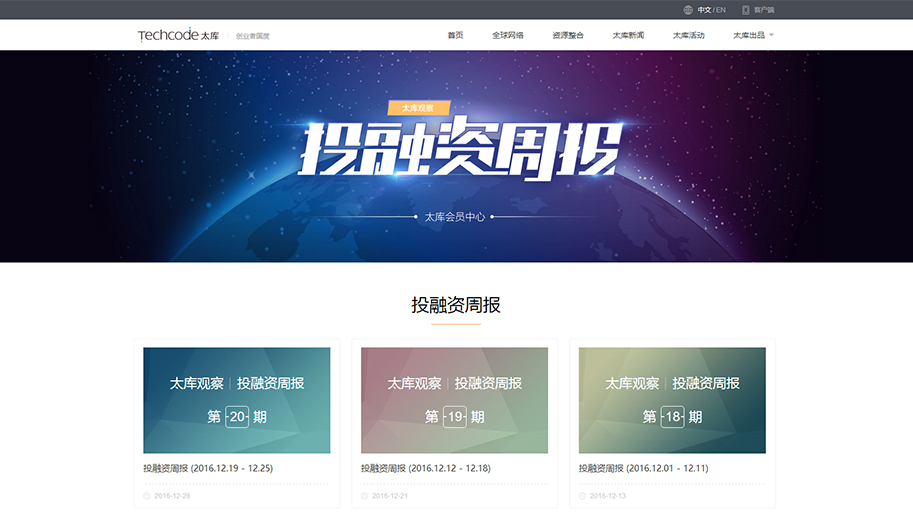Viewport: 913px width, 513px height.
Task: Open 太库新闻 menu item
Action: click(x=628, y=35)
